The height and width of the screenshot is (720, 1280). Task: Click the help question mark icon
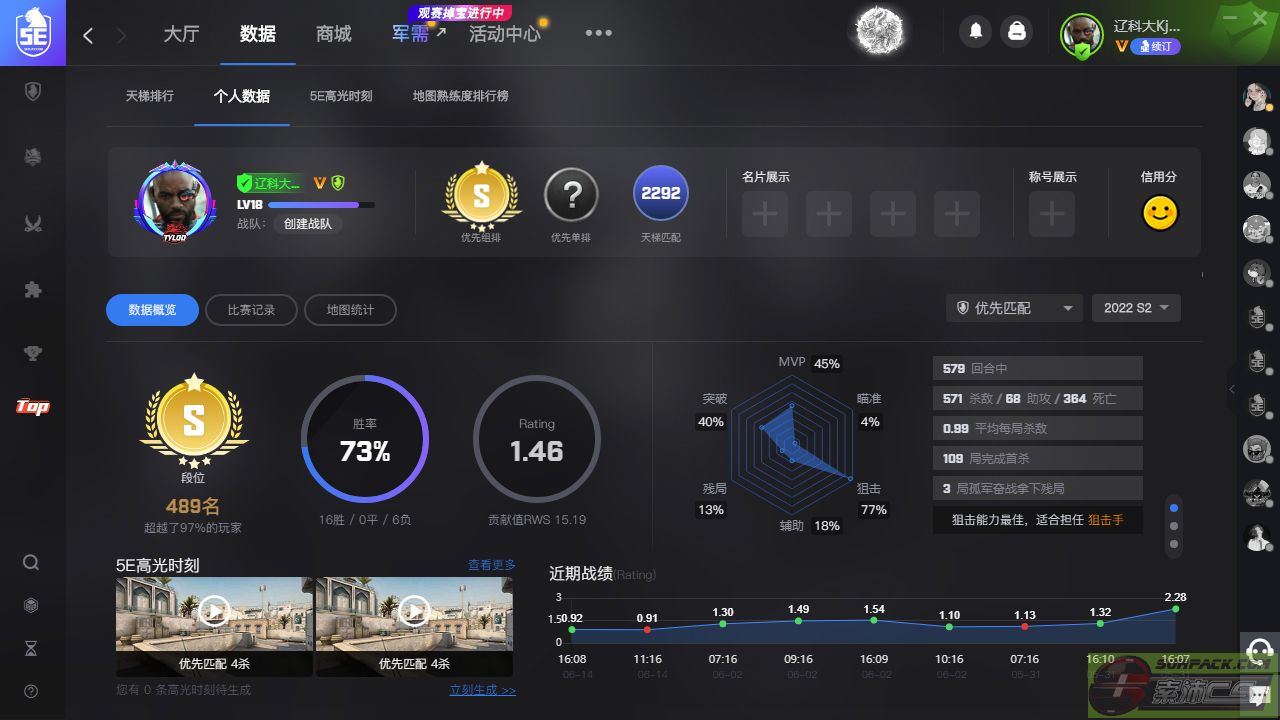(31, 691)
